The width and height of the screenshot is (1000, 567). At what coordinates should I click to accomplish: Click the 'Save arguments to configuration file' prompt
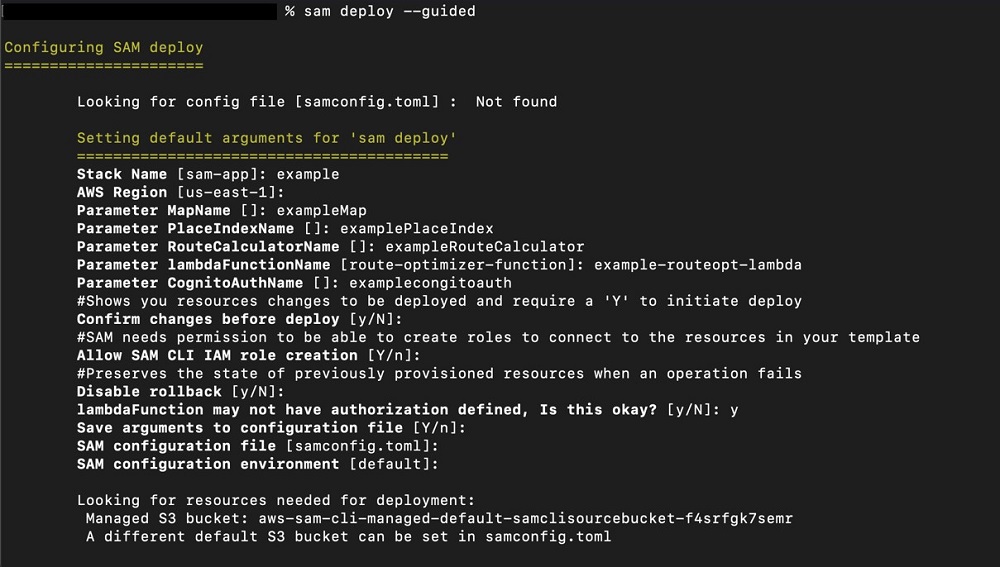pos(272,428)
